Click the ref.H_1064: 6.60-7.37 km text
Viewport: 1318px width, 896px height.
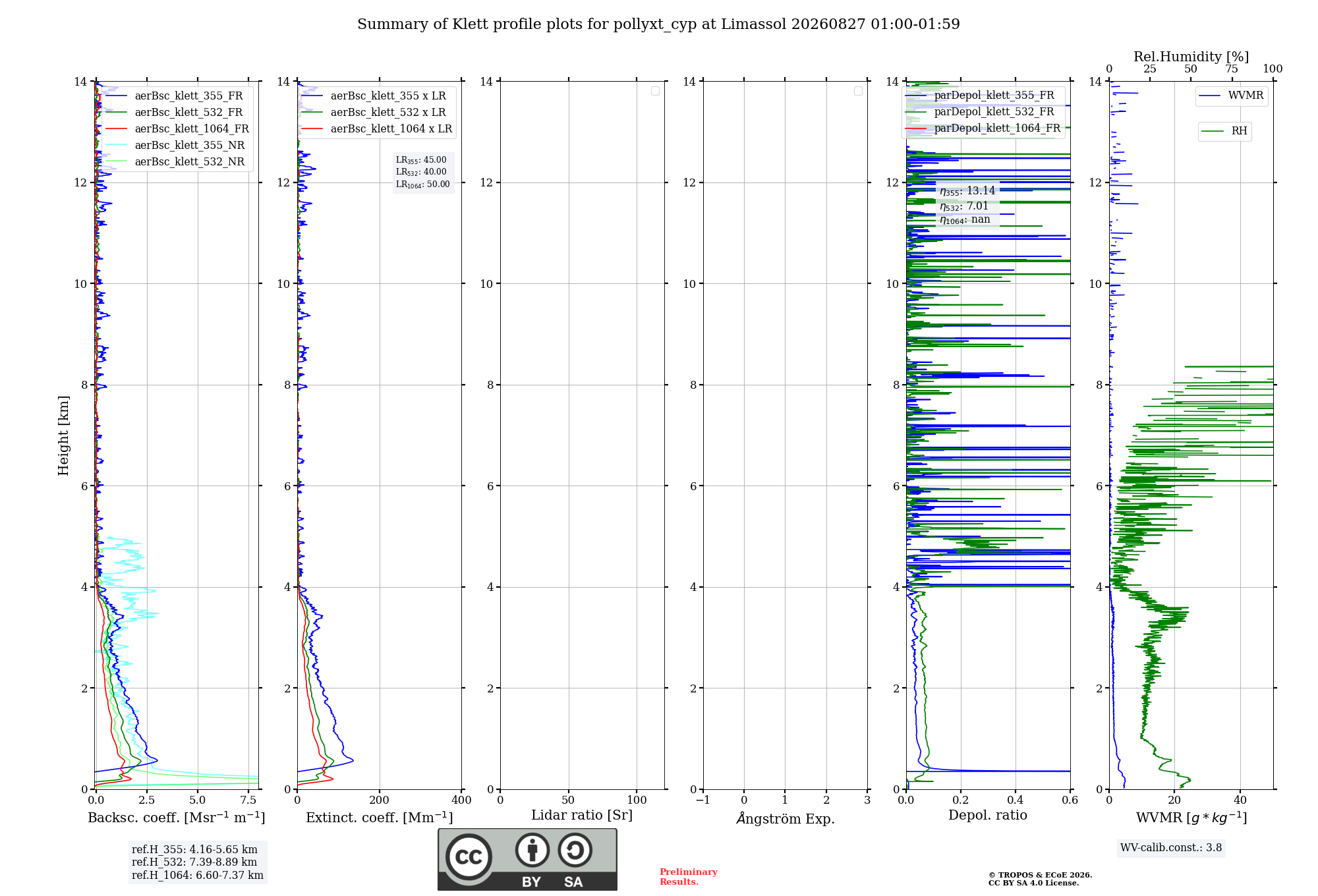pos(198,876)
